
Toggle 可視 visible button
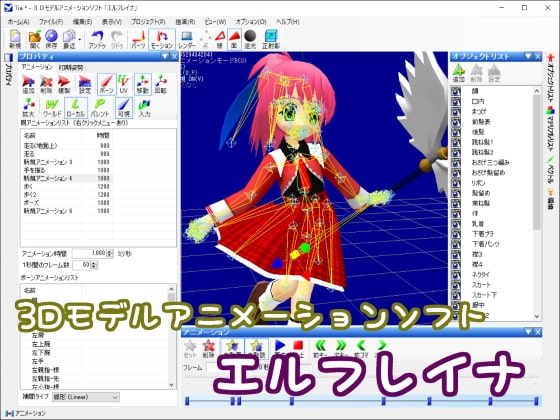124,108
